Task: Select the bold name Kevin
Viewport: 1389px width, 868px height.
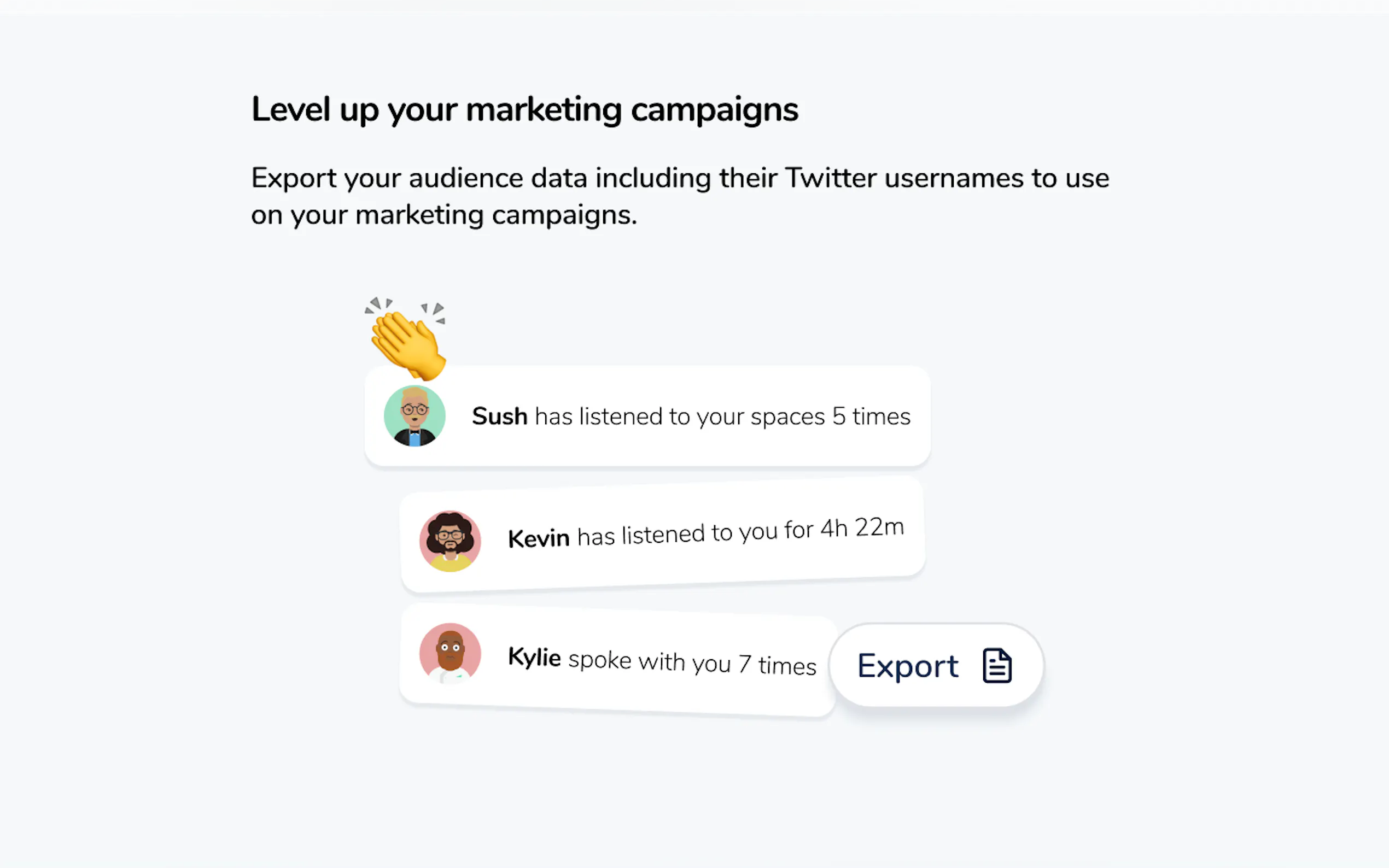Action: pyautogui.click(x=539, y=538)
